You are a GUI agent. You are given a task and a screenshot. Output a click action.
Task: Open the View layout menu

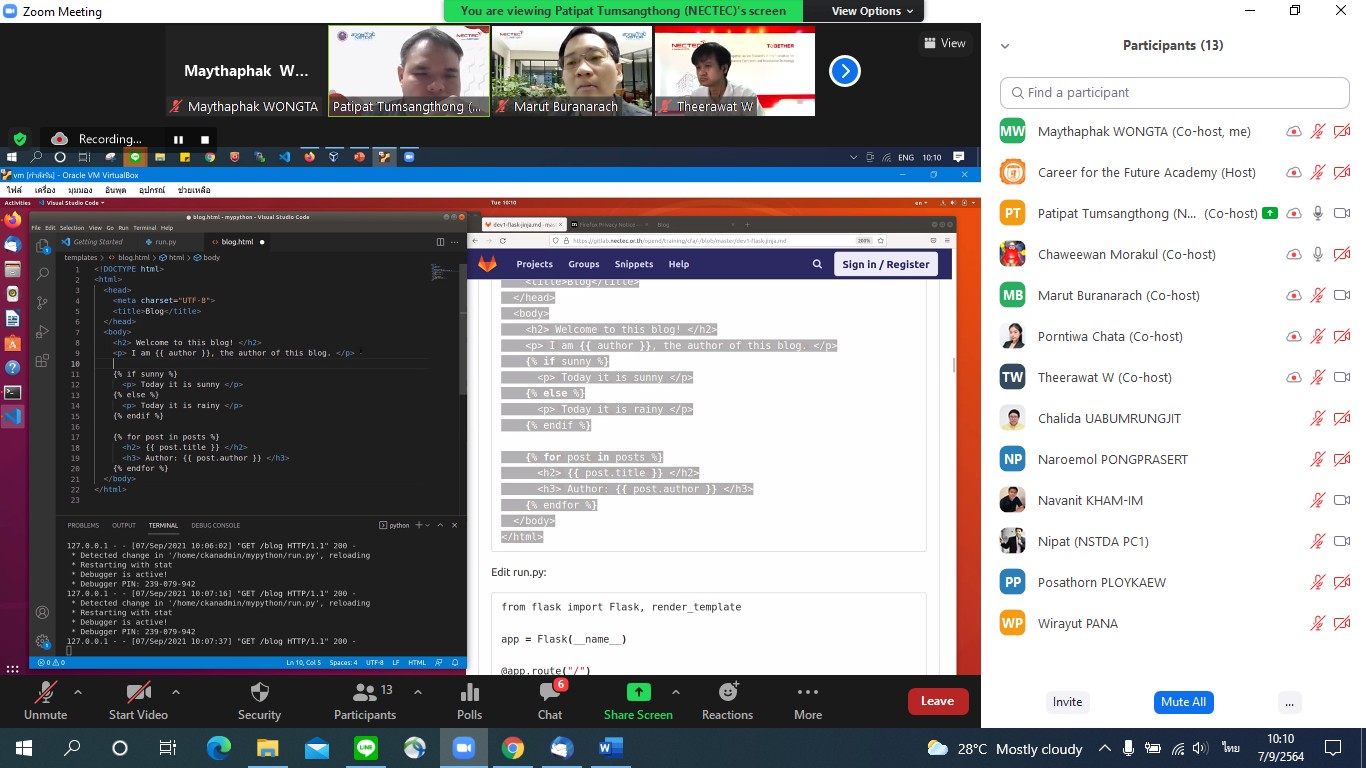(x=944, y=43)
